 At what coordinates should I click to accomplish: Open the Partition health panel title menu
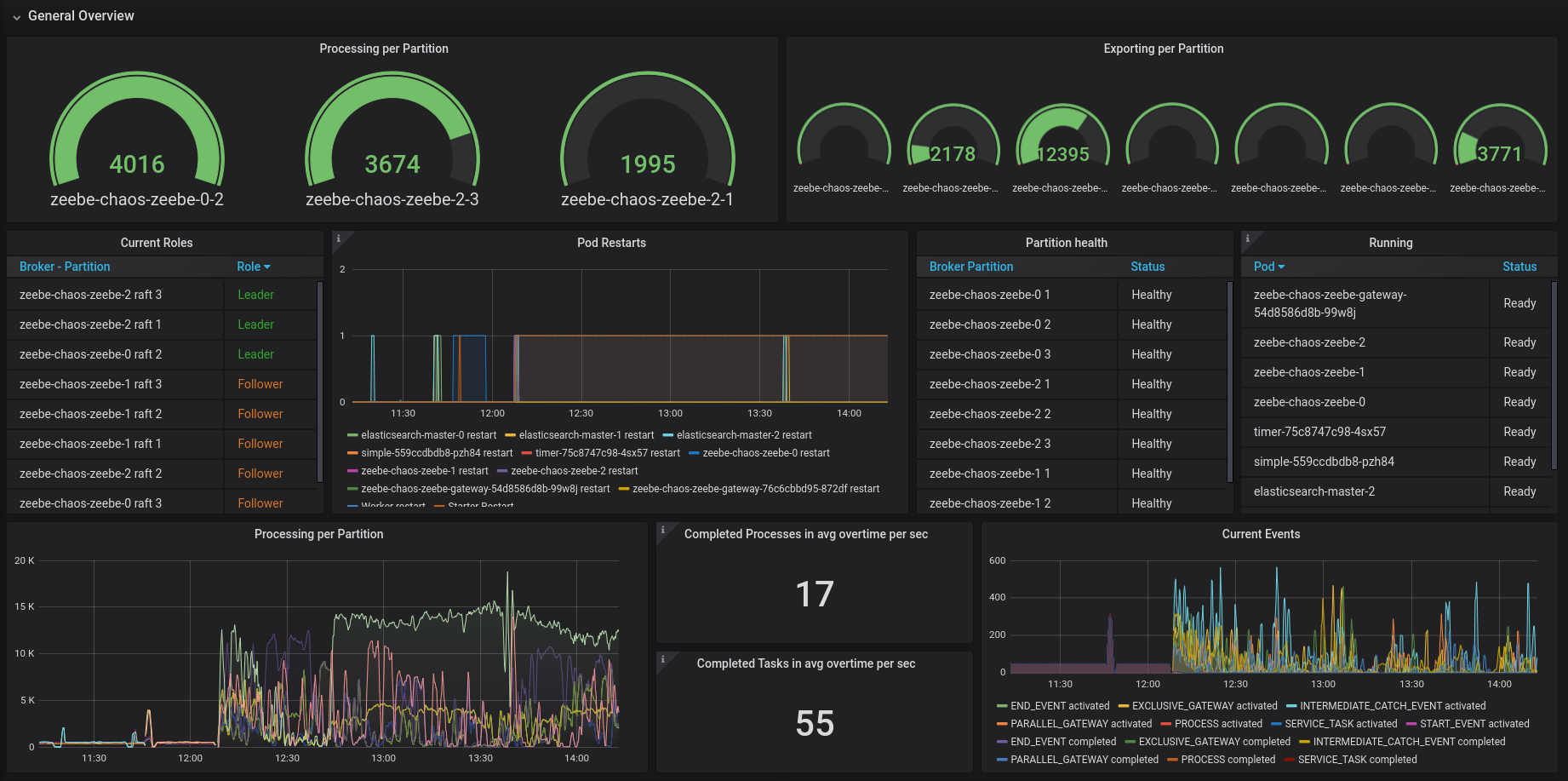(1067, 243)
